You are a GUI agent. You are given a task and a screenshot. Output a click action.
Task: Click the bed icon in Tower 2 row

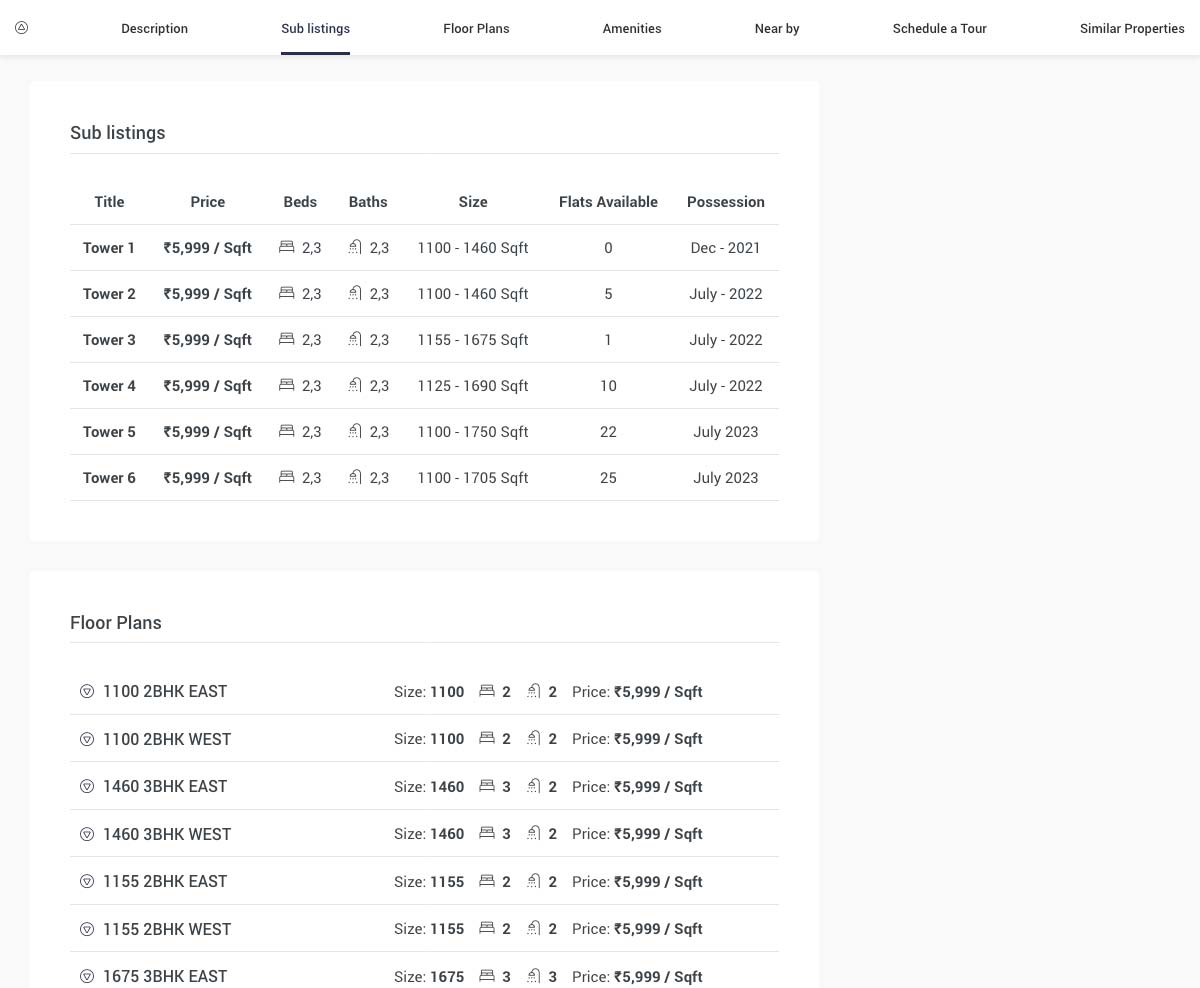pyautogui.click(x=287, y=293)
